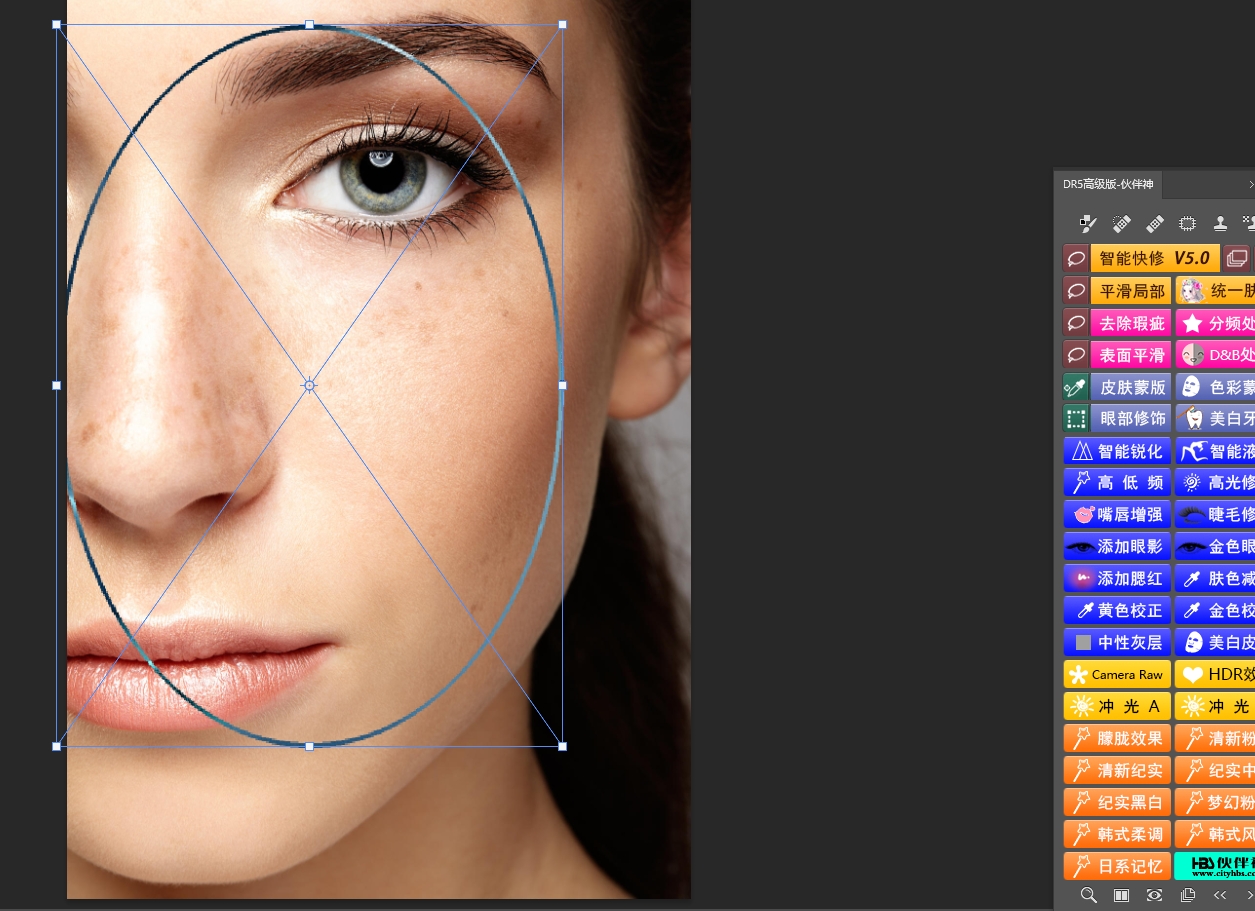Click the dotted rectangle icon beside 眼部修饰
The height and width of the screenshot is (911, 1255).
click(x=1076, y=419)
